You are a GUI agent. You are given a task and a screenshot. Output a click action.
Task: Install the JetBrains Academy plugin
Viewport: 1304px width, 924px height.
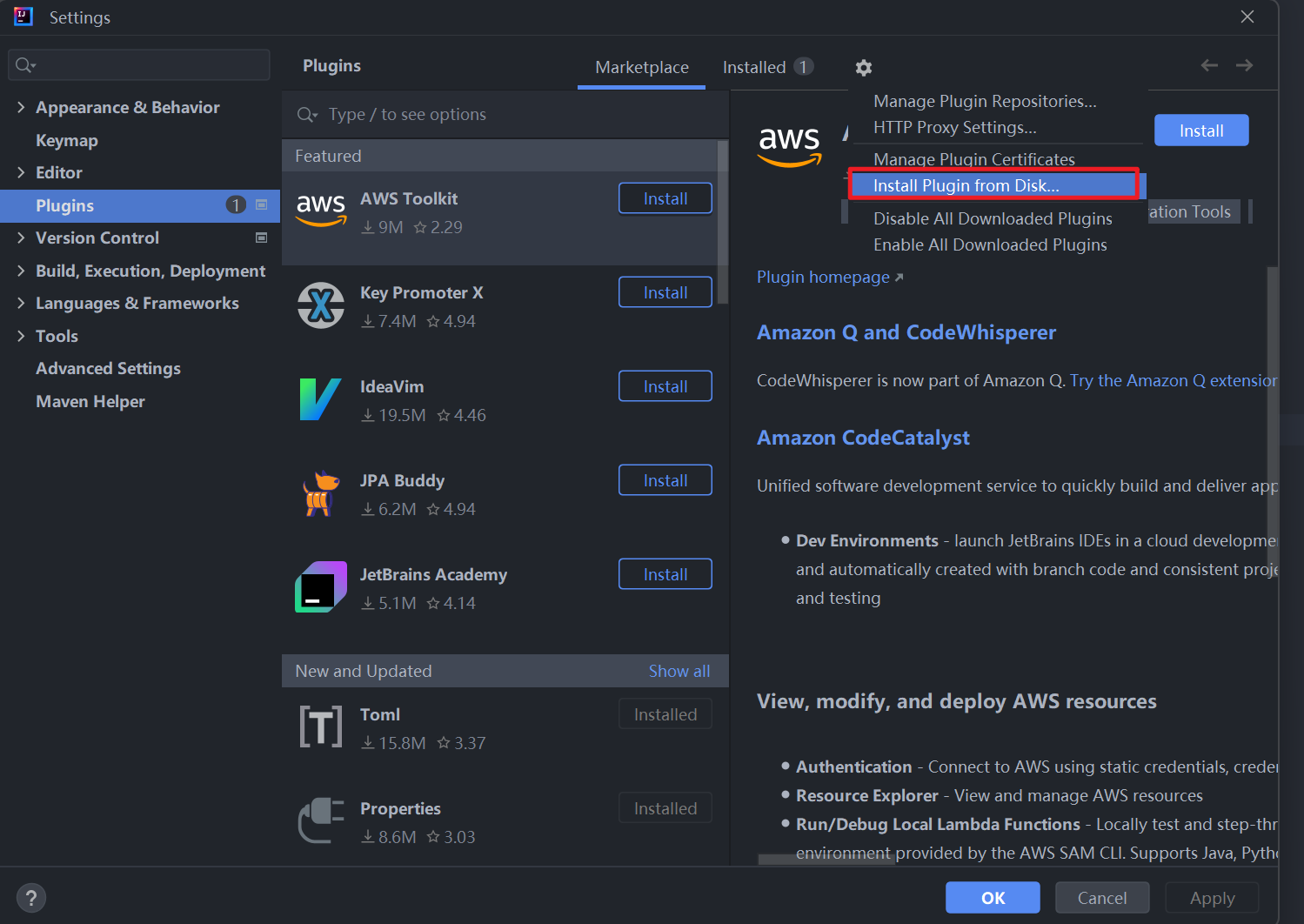tap(665, 574)
